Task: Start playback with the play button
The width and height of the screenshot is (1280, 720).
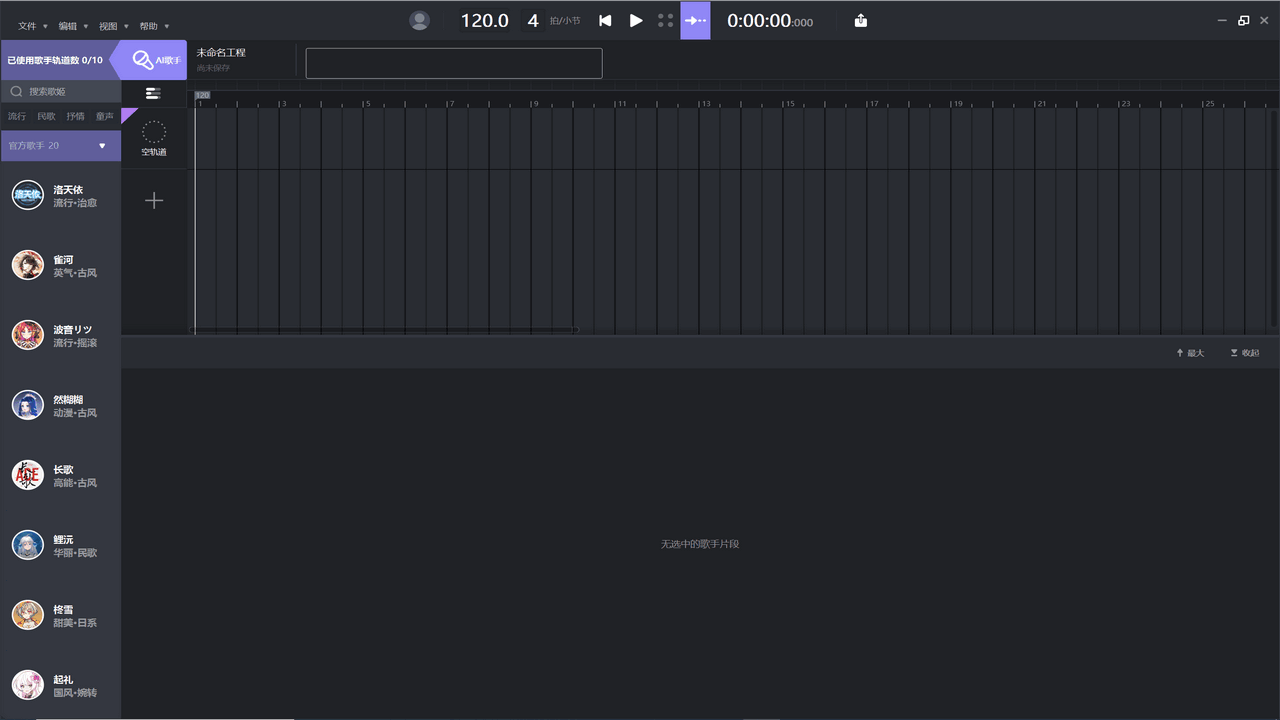Action: point(636,20)
